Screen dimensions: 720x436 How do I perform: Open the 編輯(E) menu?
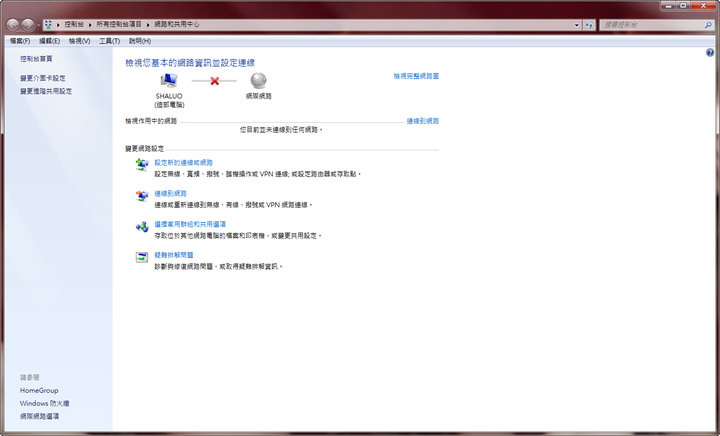click(x=49, y=41)
